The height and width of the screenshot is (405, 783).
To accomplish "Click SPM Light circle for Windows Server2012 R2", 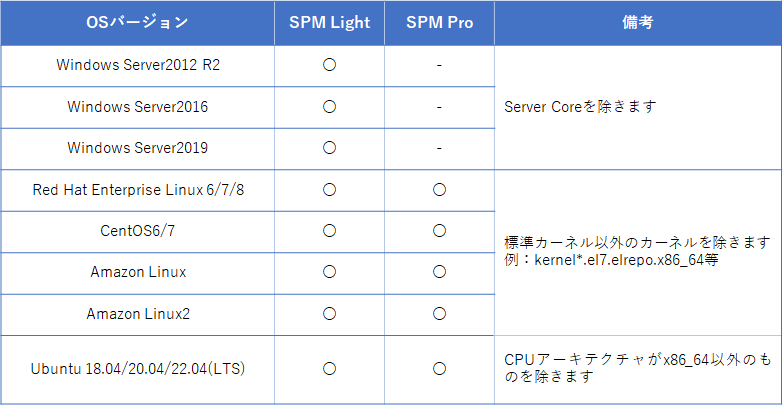I will [x=329, y=65].
